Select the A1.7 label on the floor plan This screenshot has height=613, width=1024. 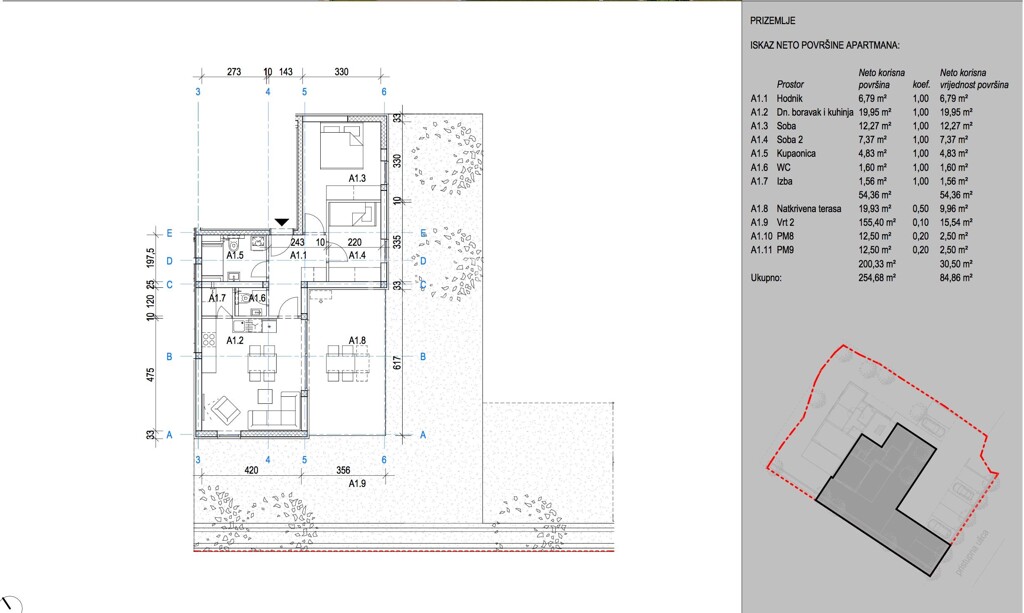217,298
